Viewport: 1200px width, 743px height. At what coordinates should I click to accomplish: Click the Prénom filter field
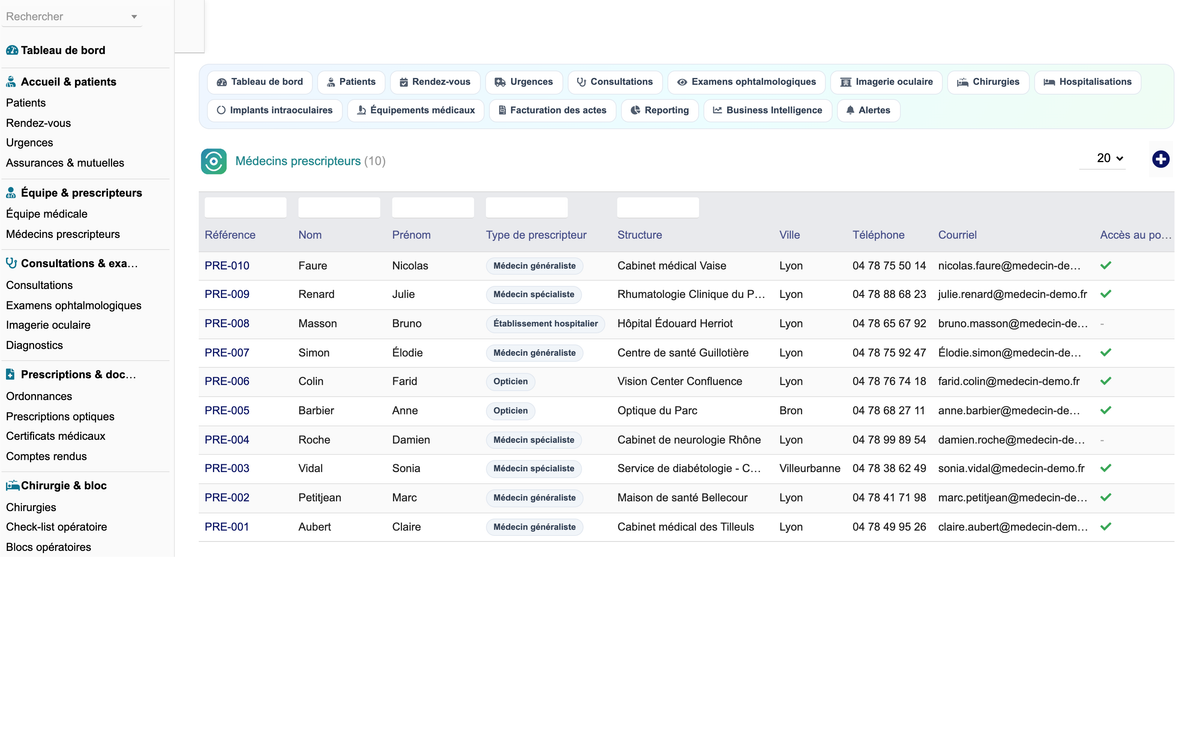point(433,207)
